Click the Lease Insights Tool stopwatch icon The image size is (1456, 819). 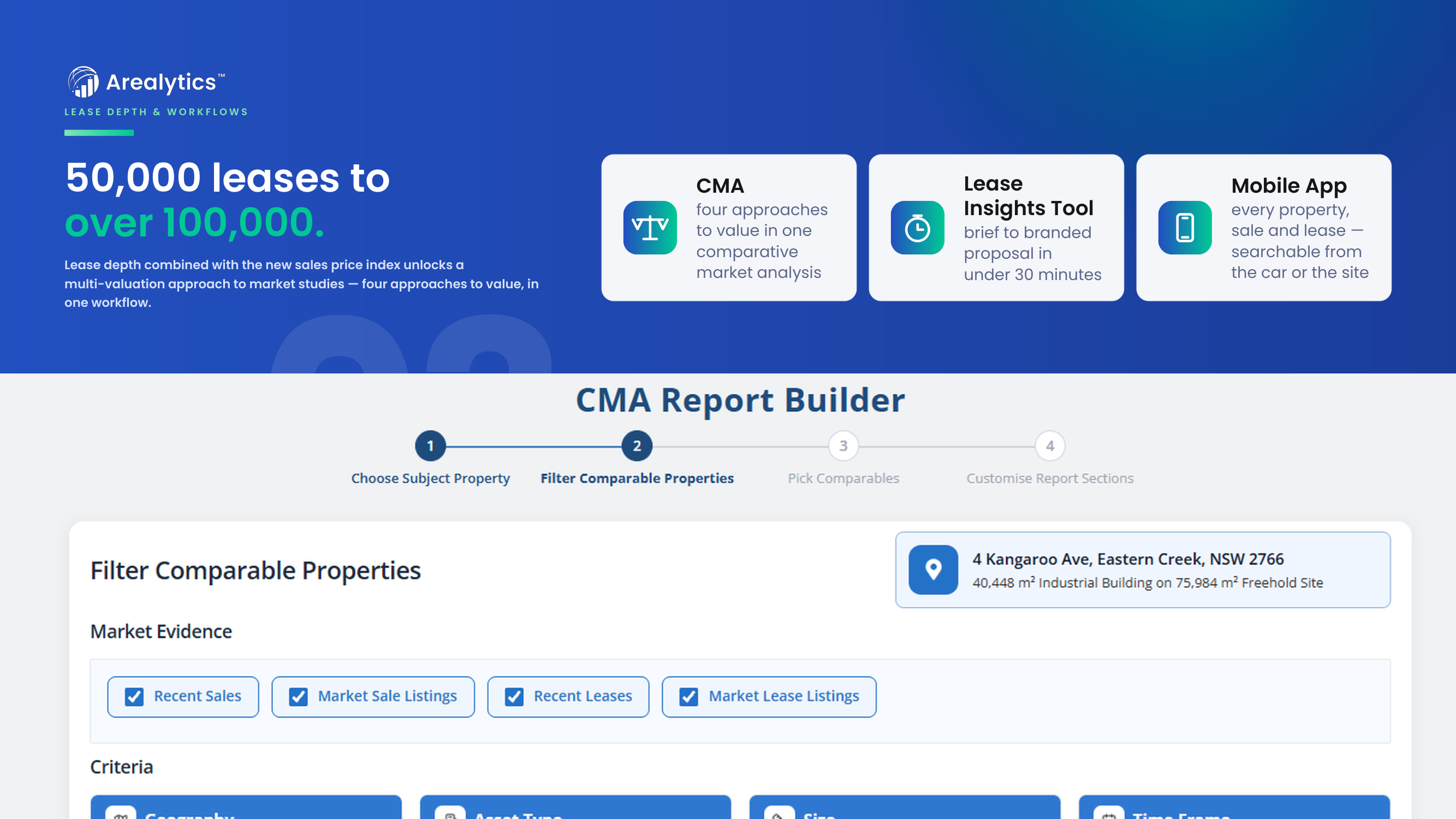(917, 228)
